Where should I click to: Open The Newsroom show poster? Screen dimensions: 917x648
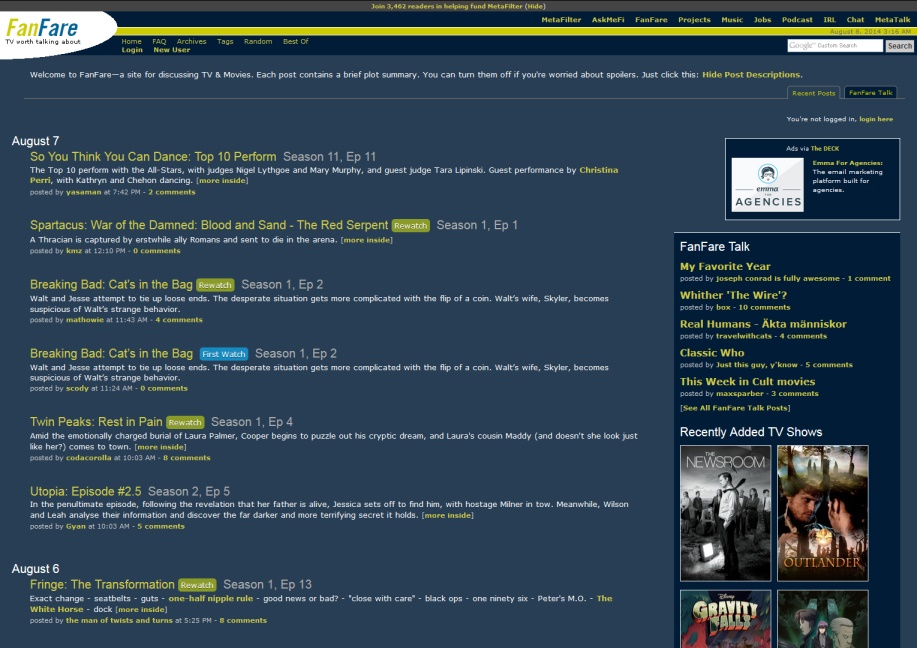point(725,513)
